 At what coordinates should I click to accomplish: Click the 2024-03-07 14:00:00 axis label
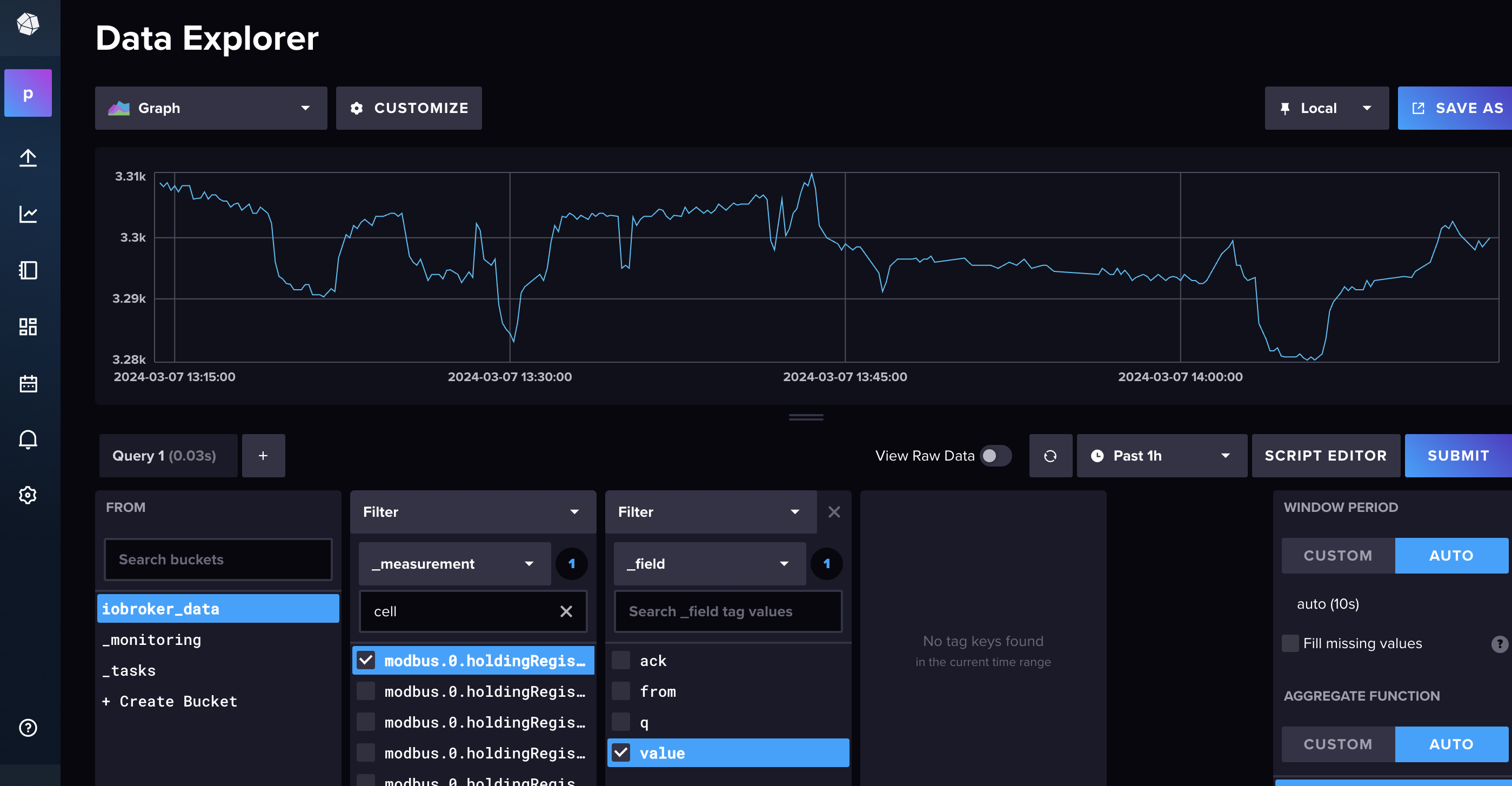(x=1180, y=377)
